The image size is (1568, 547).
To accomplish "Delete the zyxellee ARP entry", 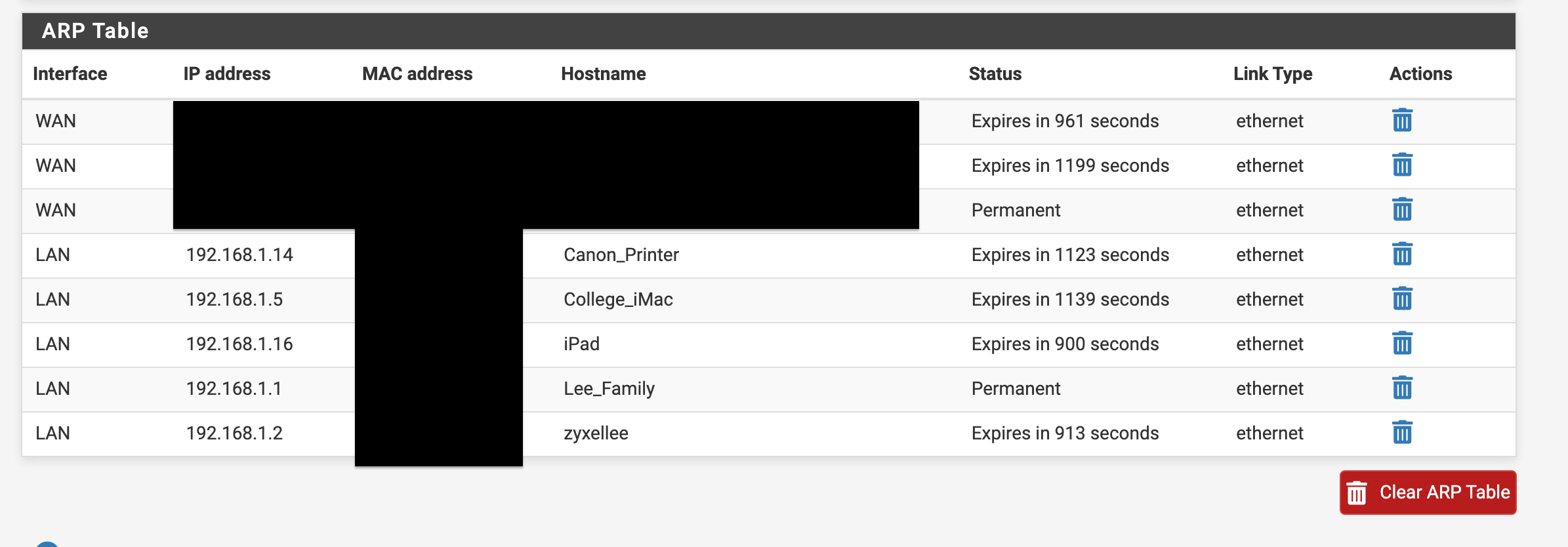I will click(1402, 433).
